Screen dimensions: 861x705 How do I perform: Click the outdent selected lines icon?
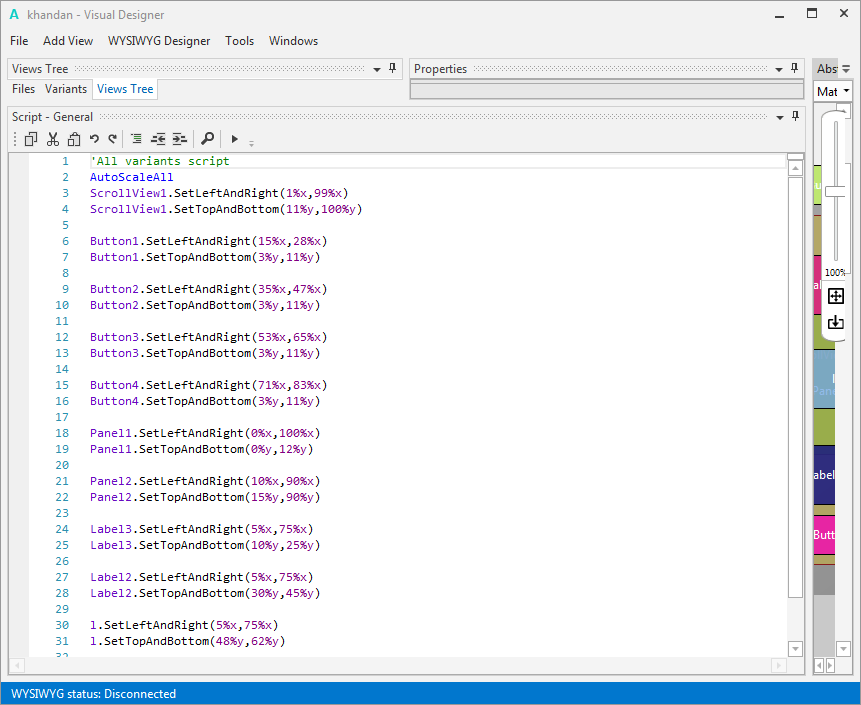pos(158,139)
